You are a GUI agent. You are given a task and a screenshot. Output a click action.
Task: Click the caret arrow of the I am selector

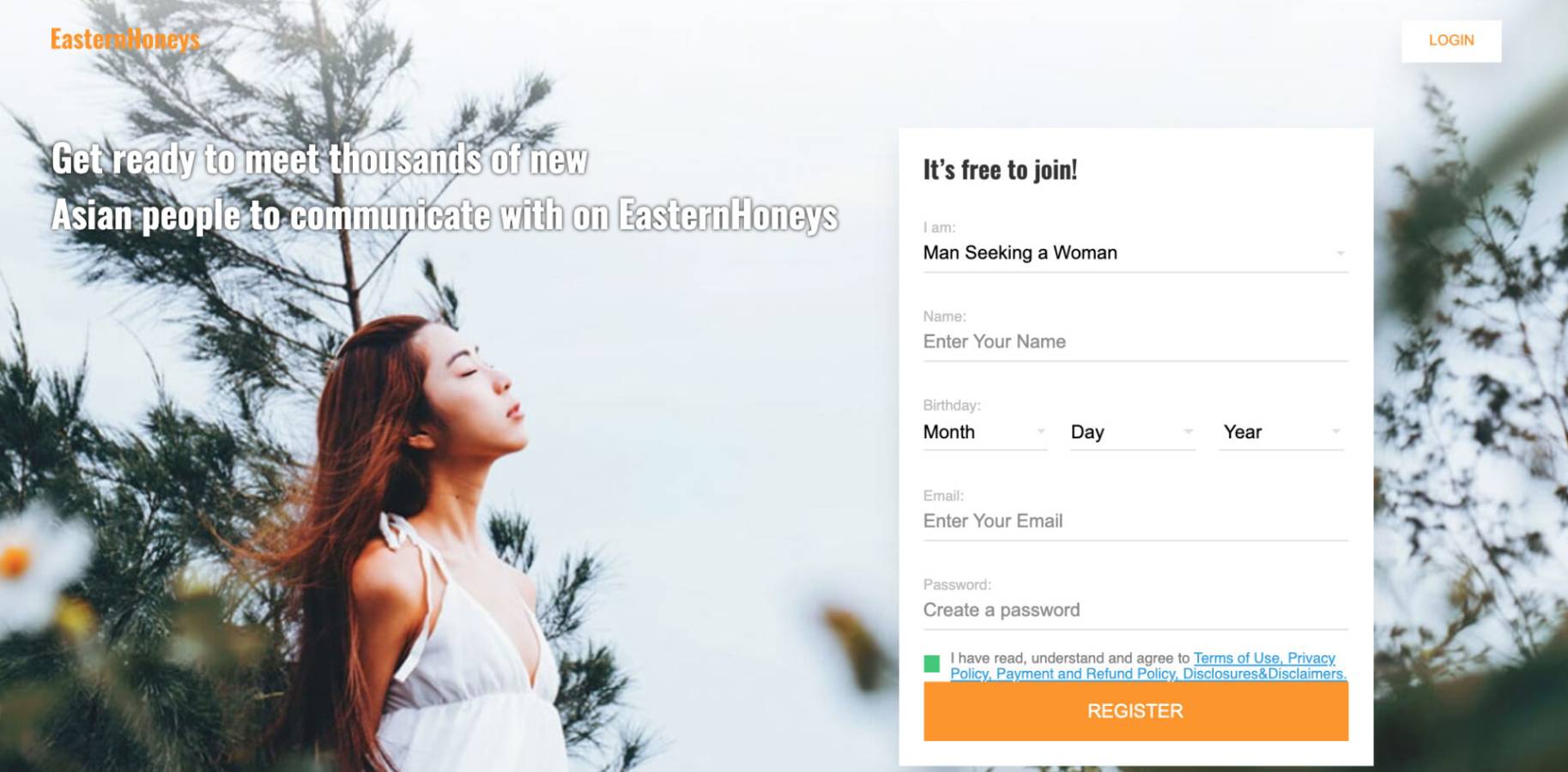(x=1341, y=253)
